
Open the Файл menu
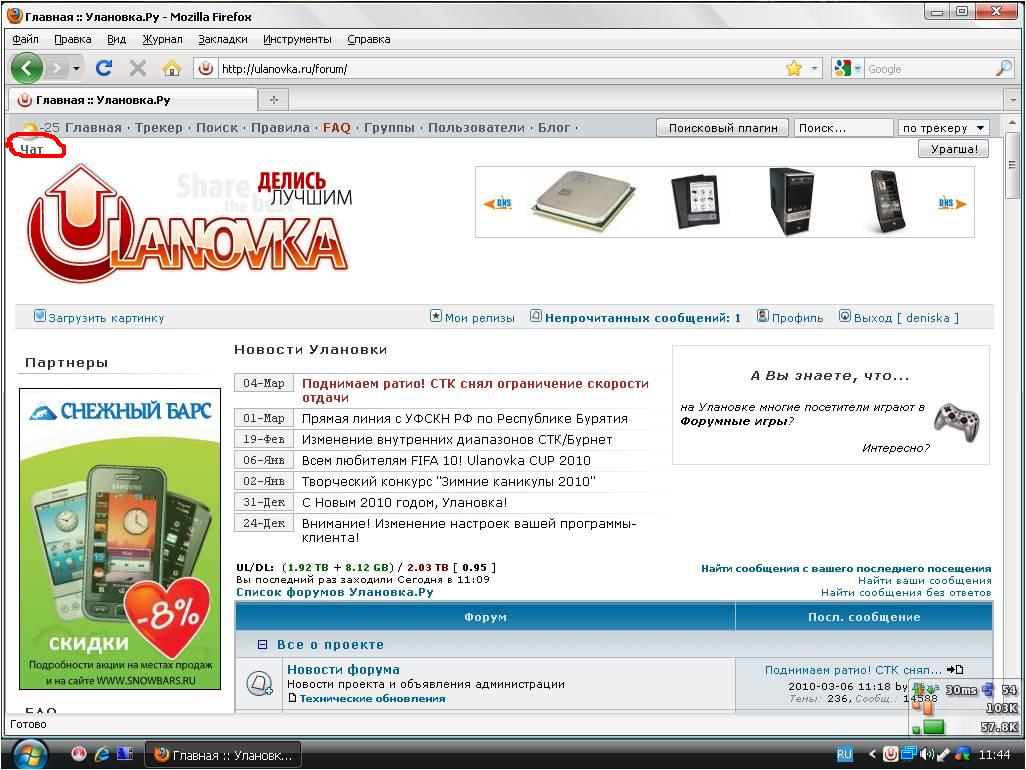pos(25,39)
